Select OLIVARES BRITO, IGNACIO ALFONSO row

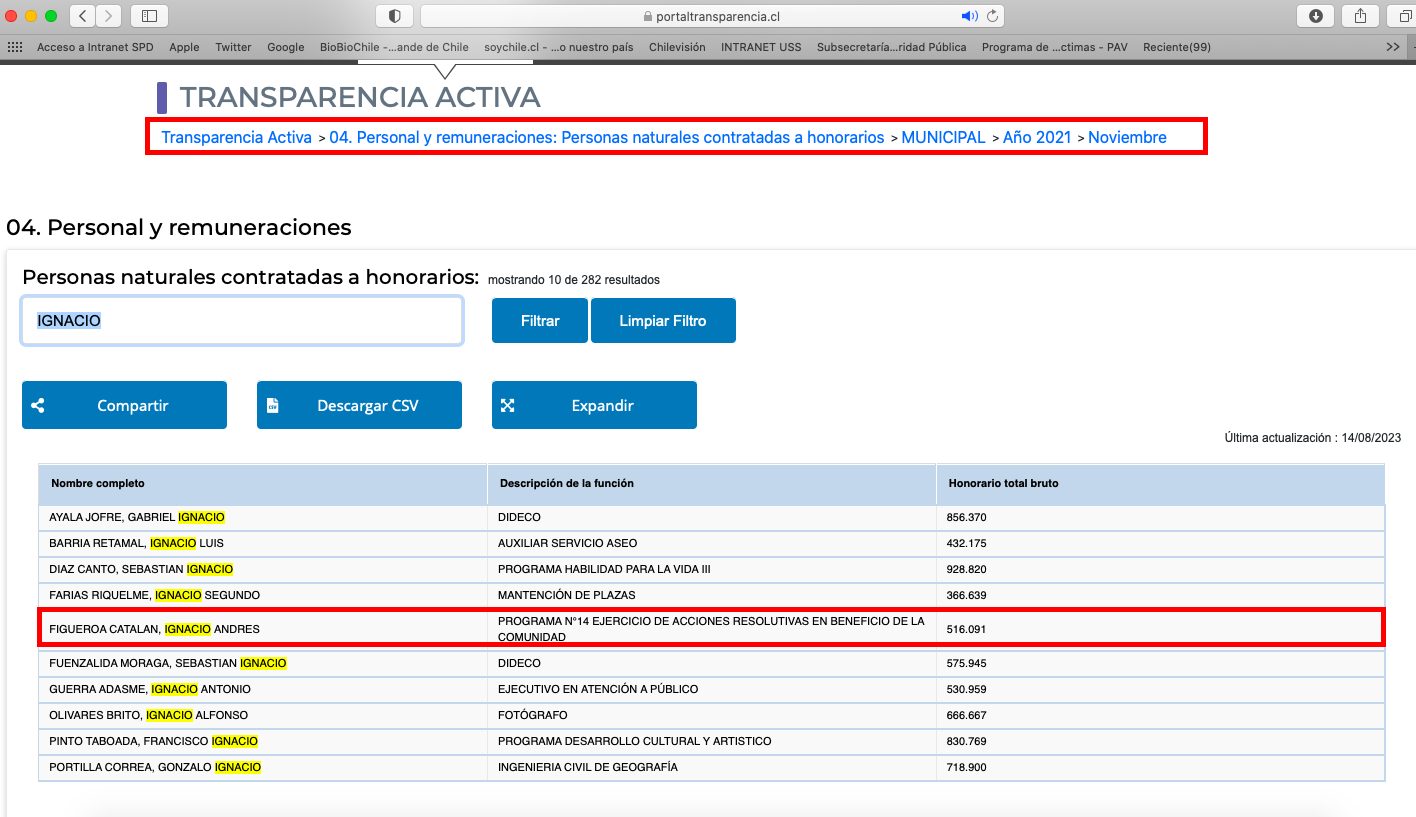coord(712,716)
